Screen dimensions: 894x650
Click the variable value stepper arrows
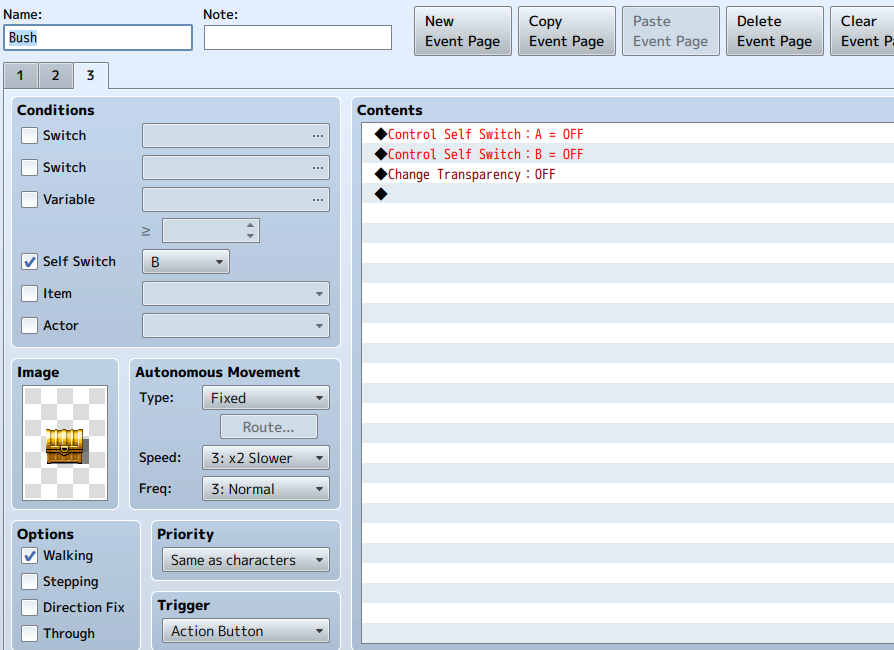click(x=250, y=230)
